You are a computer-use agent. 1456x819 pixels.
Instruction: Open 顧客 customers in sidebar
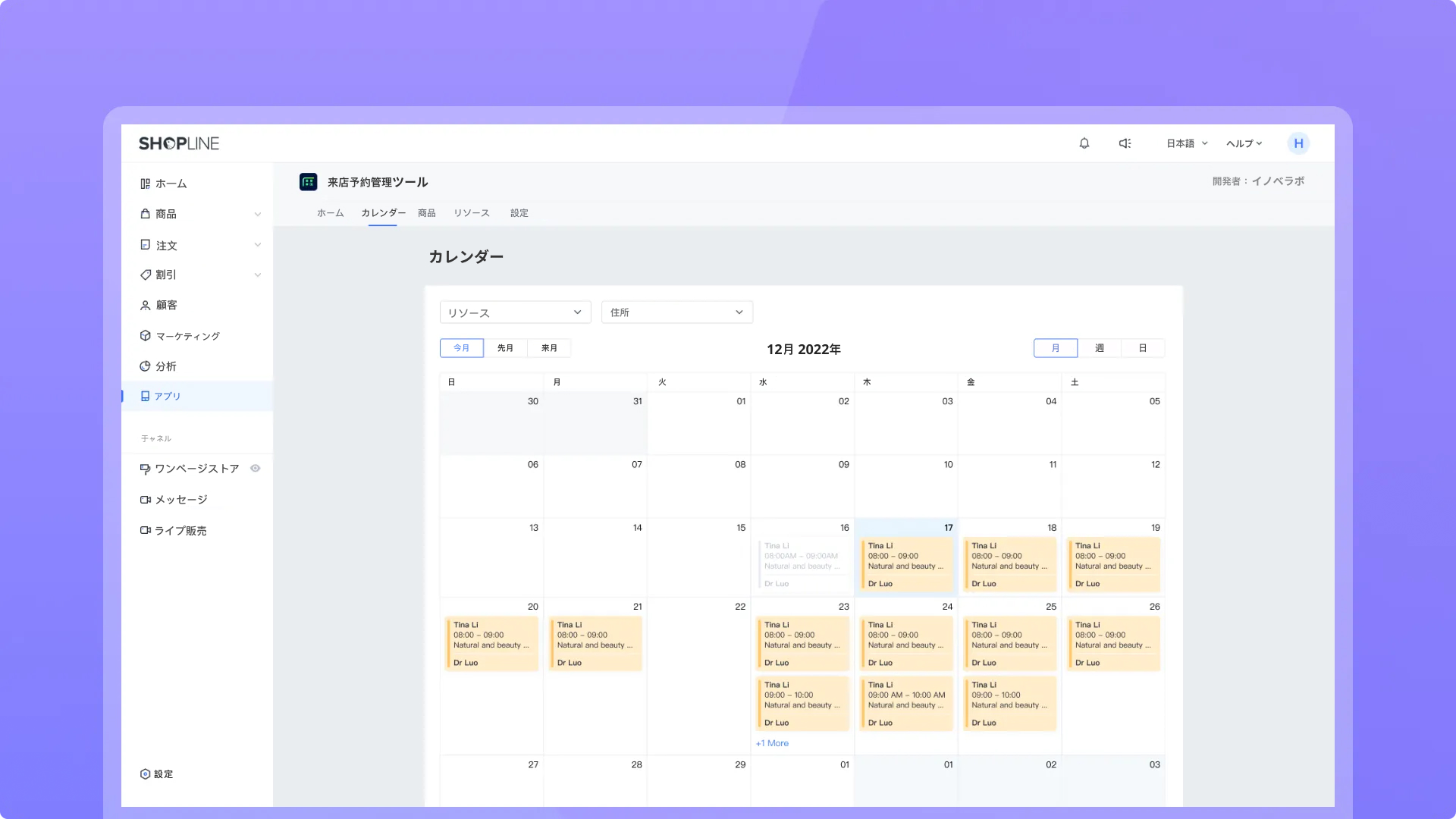[x=166, y=305]
